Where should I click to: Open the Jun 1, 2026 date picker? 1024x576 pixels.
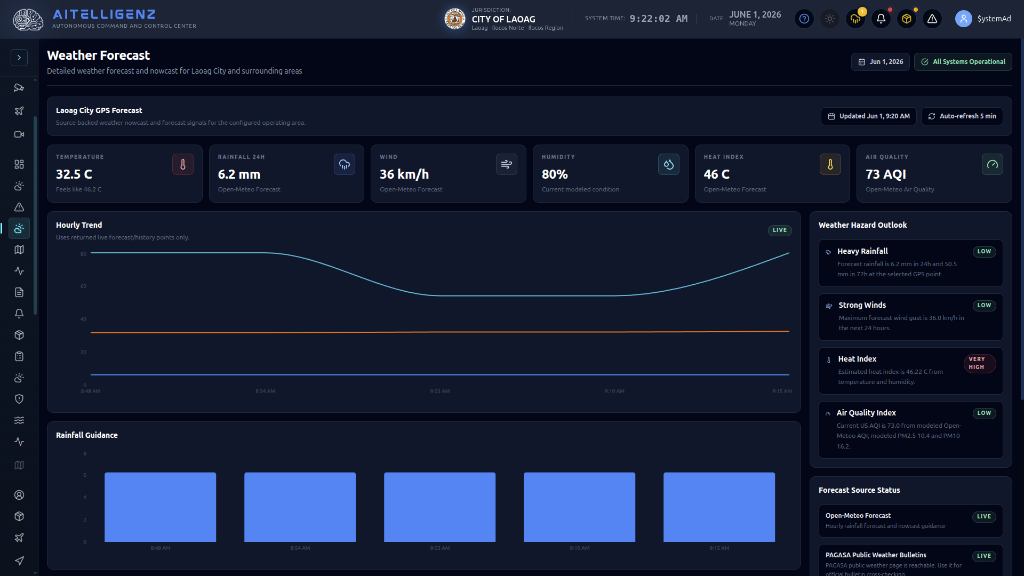tap(880, 61)
